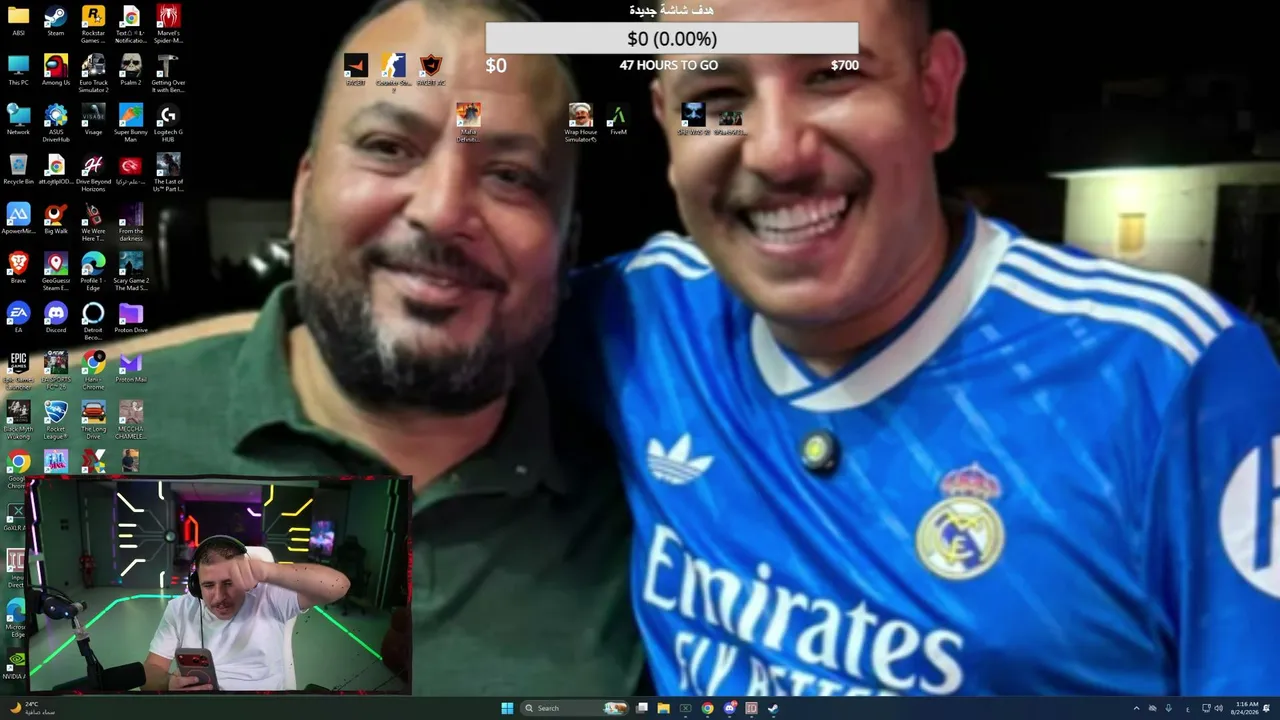
Task: Open the ApowerMirror desktop shortcut
Action: [x=18, y=219]
